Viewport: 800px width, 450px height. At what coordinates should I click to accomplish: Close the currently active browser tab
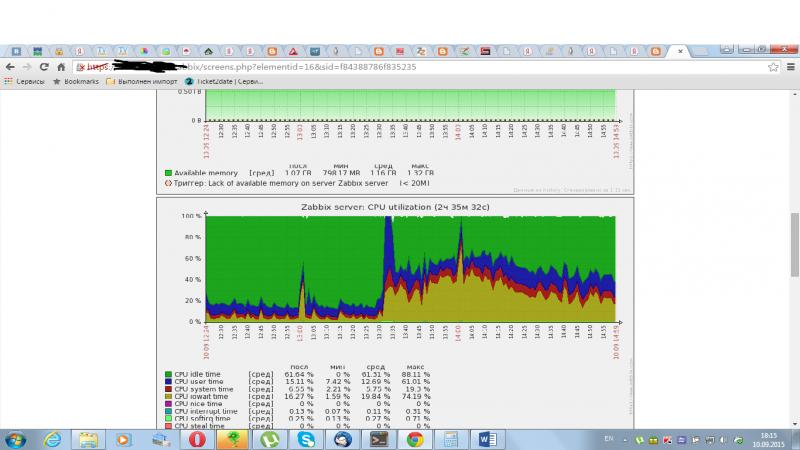(681, 50)
